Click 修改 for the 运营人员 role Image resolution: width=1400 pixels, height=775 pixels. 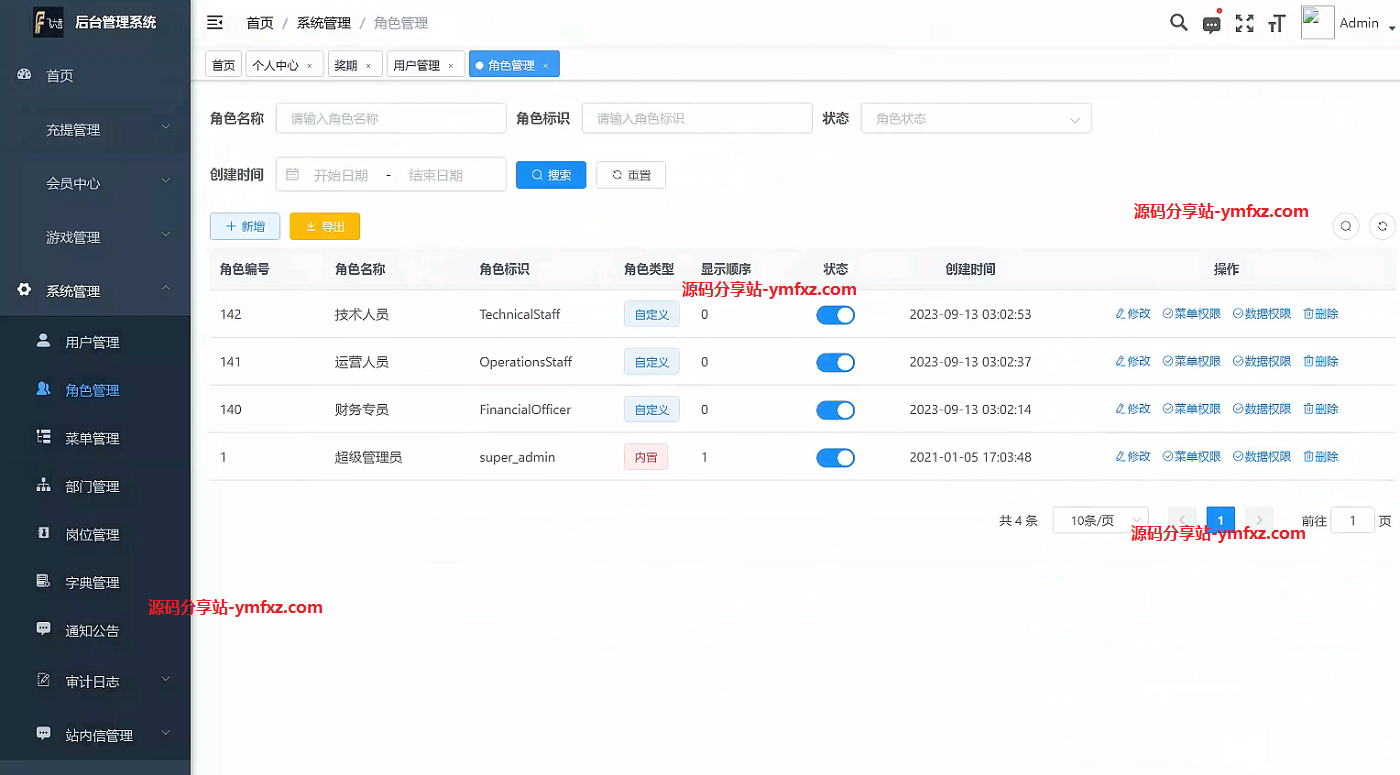tap(1133, 361)
